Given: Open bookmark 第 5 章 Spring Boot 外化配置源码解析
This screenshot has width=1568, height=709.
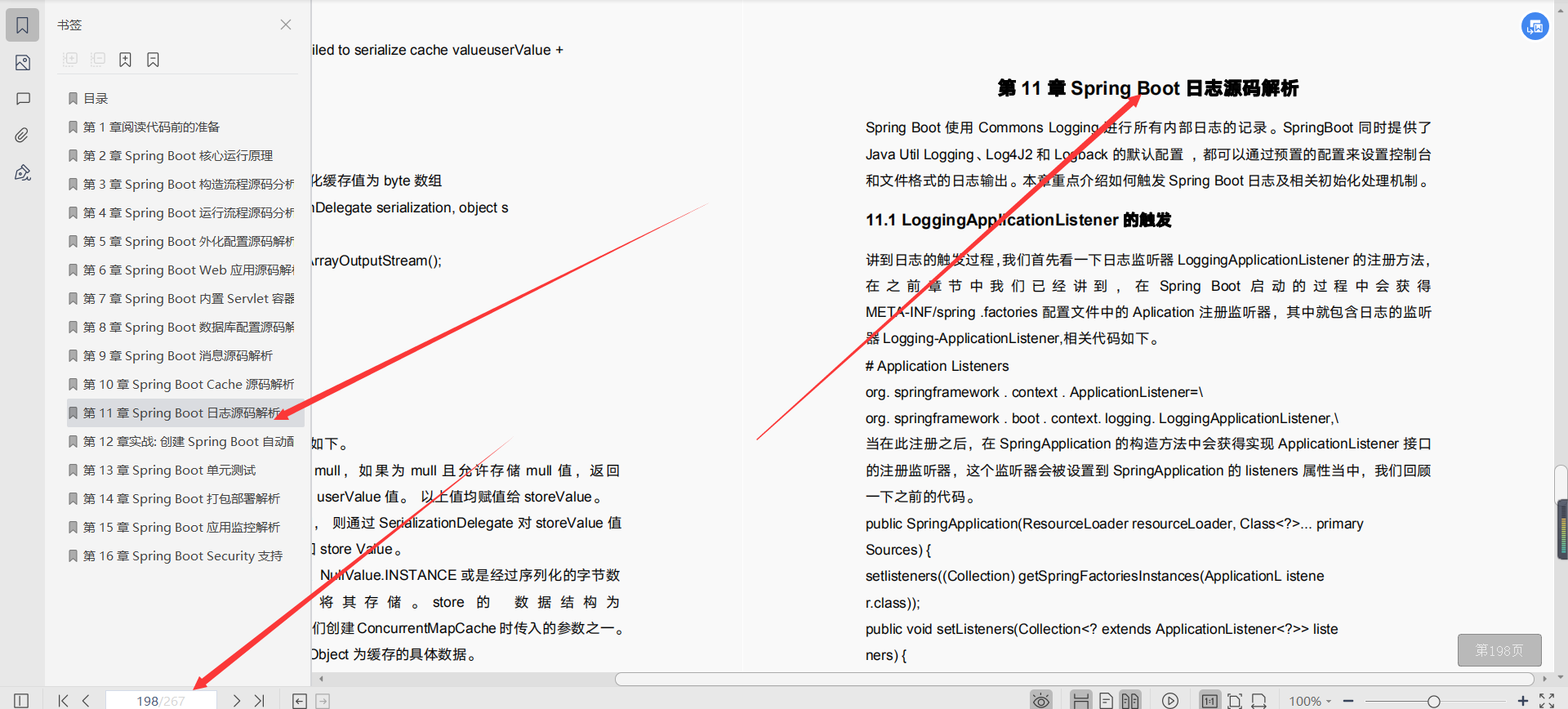Looking at the screenshot, I should tap(183, 241).
